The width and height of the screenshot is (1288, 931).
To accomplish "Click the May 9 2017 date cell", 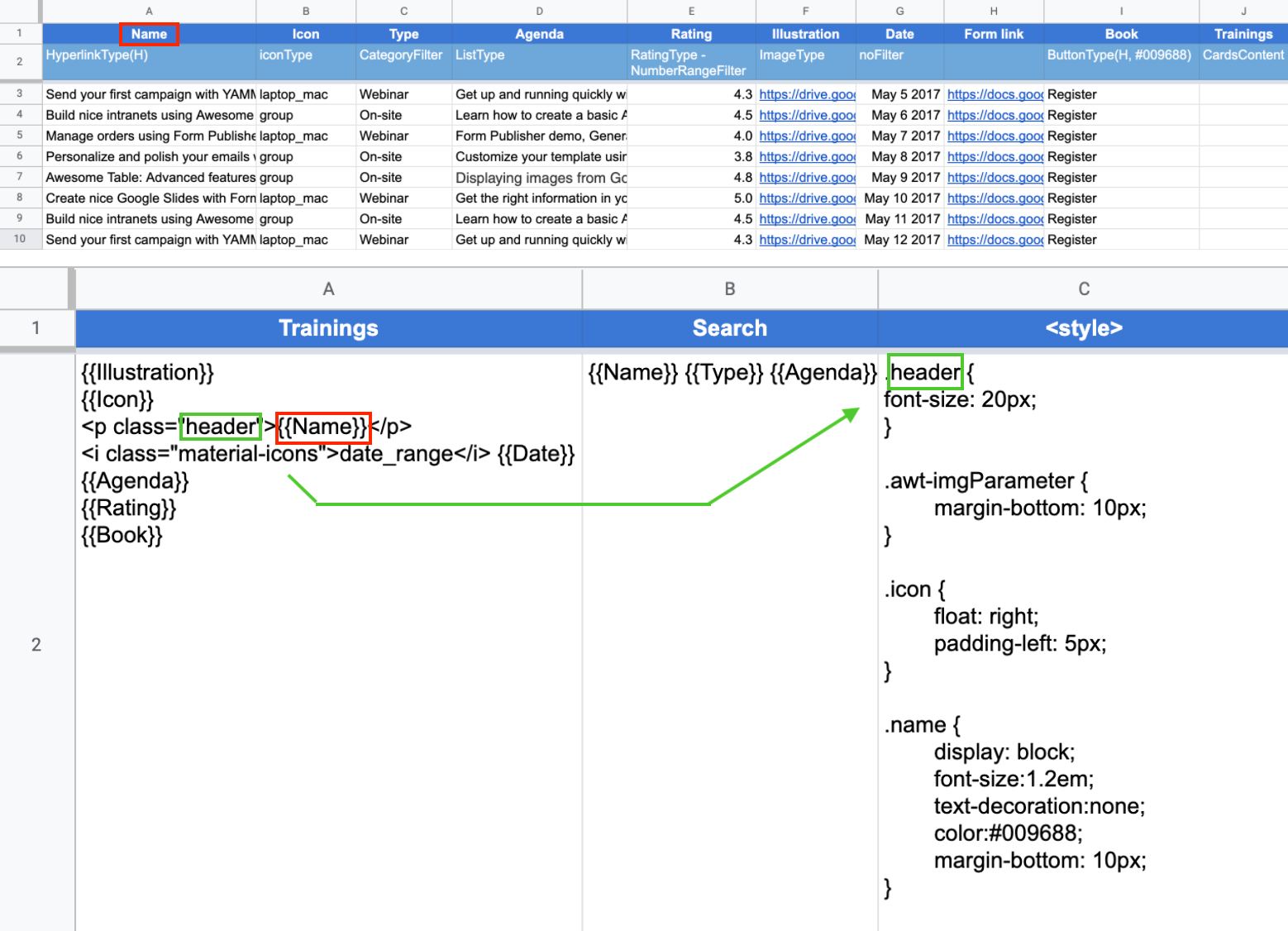I will click(x=900, y=177).
